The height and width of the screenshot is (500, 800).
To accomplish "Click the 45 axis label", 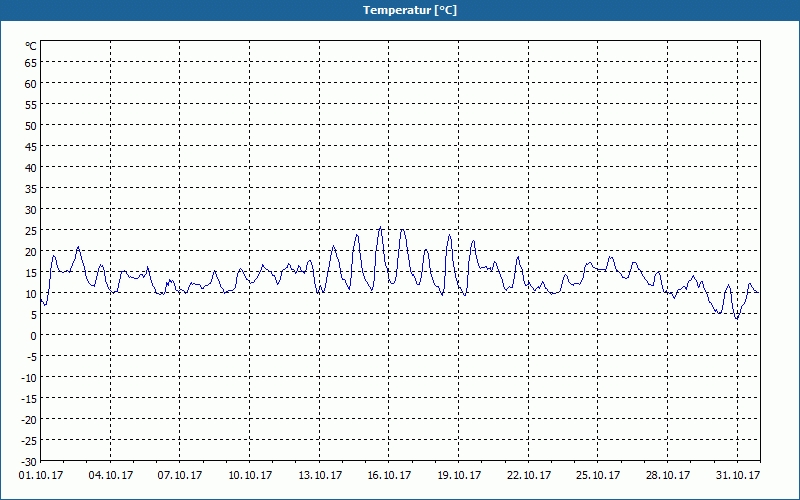I will 31,146.
